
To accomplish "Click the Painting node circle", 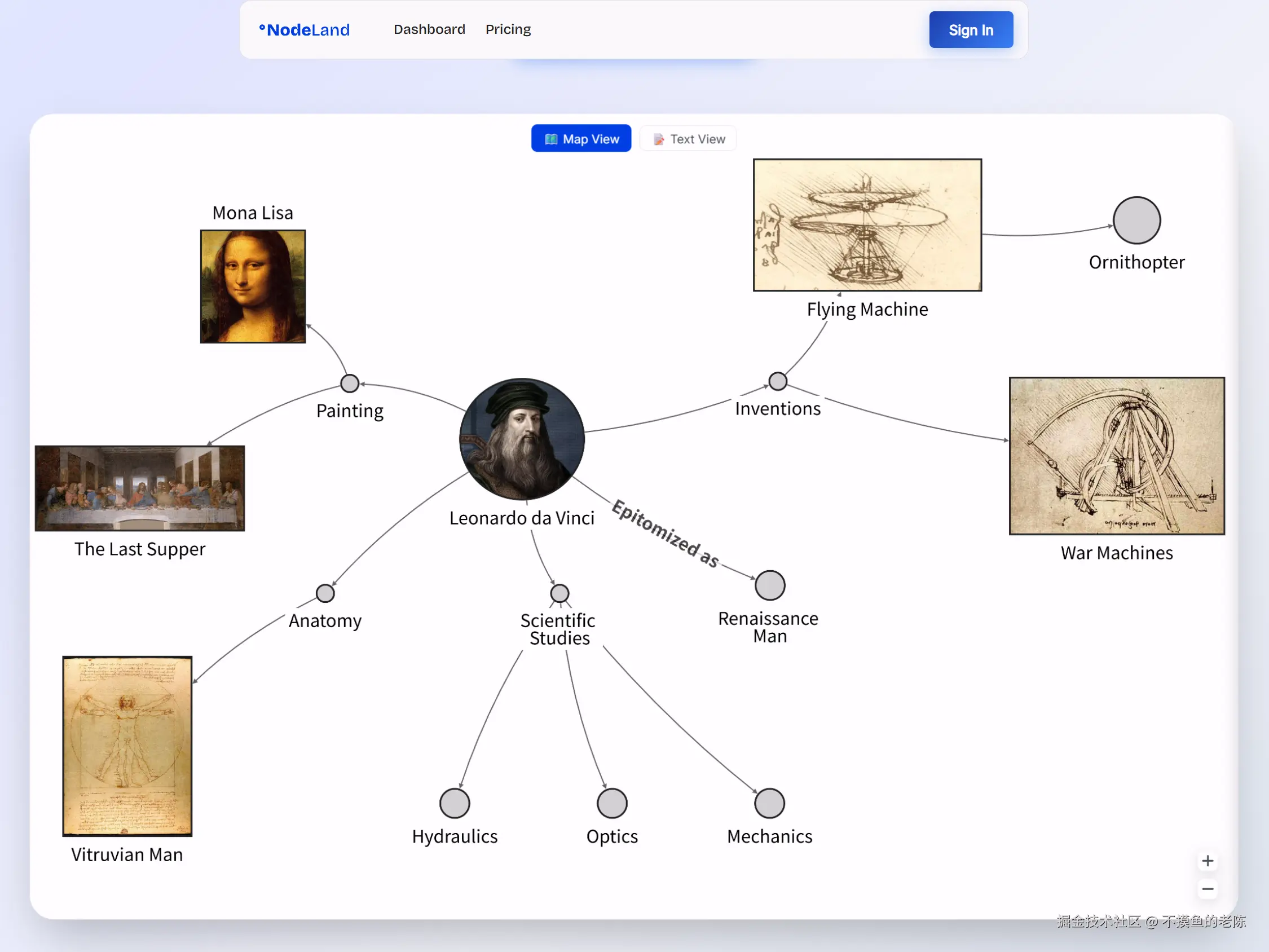I will pyautogui.click(x=349, y=384).
